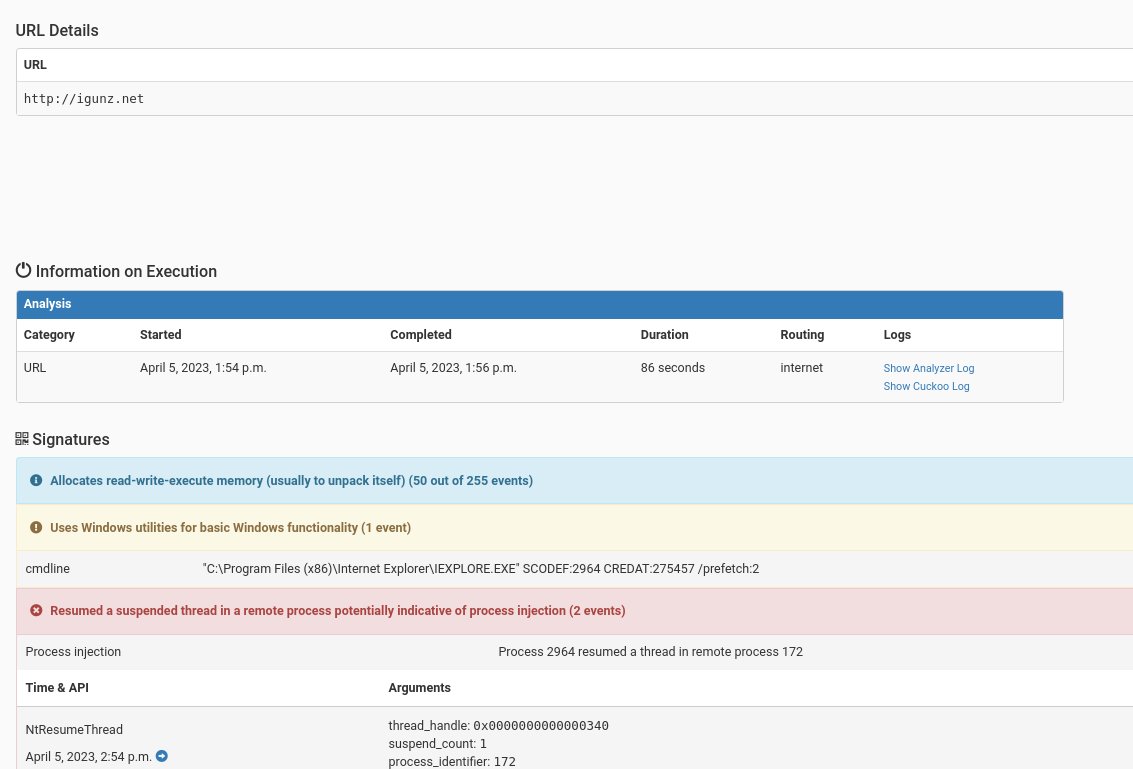Click the suspend_count: 1 argument
Viewport: 1133px width, 769px height.
tap(437, 744)
